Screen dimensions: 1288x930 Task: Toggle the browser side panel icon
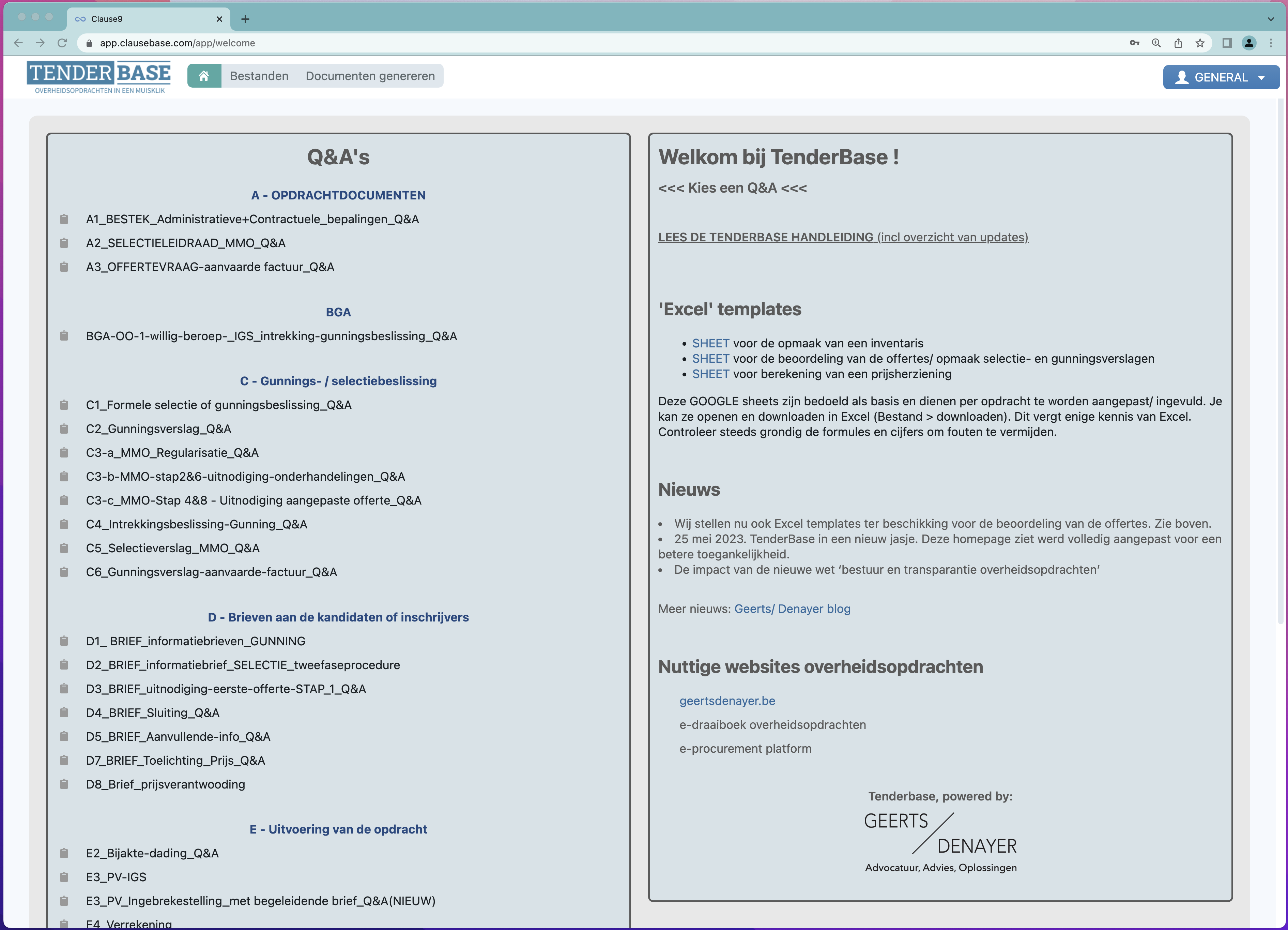[1227, 43]
